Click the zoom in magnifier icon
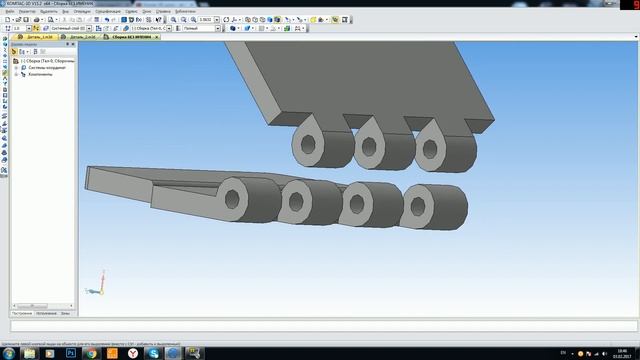Viewport: 640px width, 360px height. (x=173, y=20)
